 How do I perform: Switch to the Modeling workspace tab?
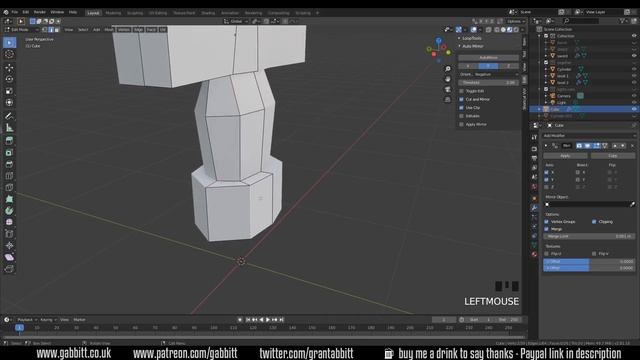click(x=113, y=13)
